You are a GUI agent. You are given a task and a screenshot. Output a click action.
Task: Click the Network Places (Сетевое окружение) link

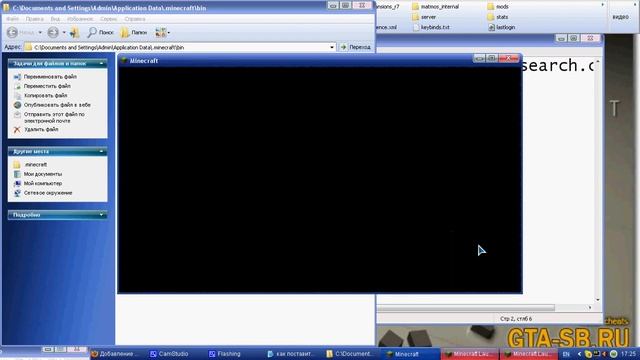coord(48,193)
